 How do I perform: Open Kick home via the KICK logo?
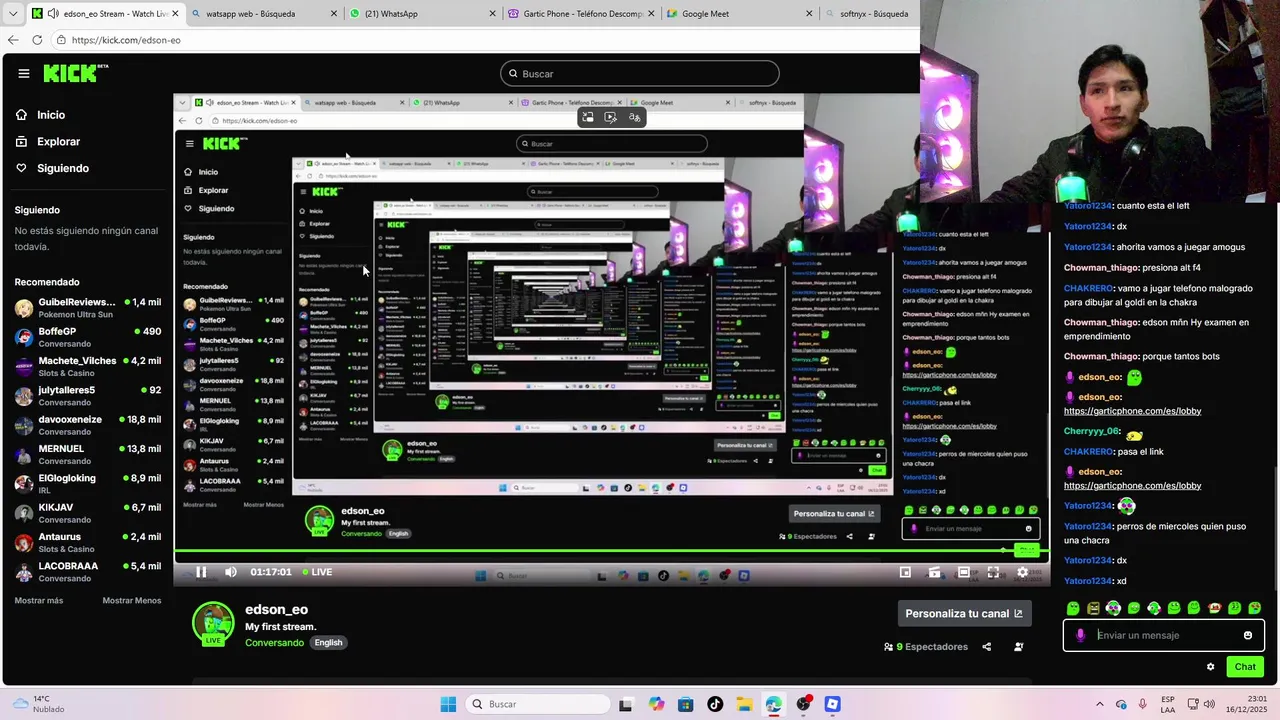point(75,73)
